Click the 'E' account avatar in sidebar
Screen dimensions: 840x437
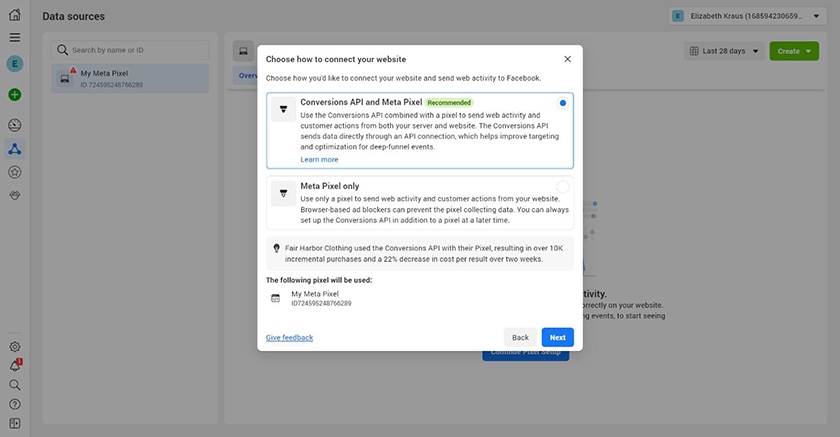tap(14, 64)
